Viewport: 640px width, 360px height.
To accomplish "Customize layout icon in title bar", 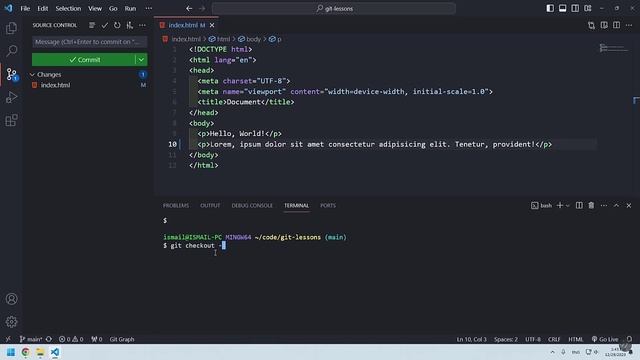I will click(588, 9).
